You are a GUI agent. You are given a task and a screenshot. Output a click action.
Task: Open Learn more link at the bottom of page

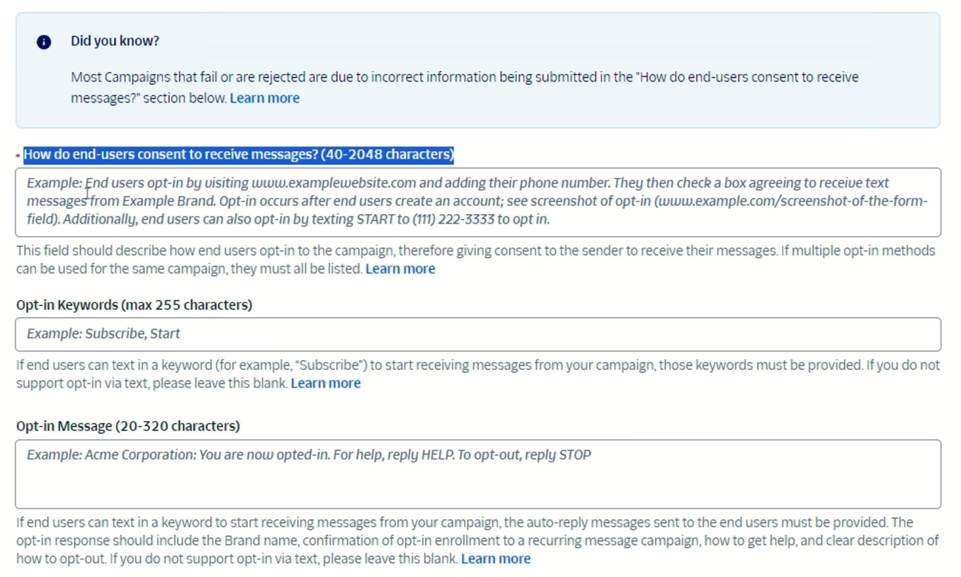point(495,559)
